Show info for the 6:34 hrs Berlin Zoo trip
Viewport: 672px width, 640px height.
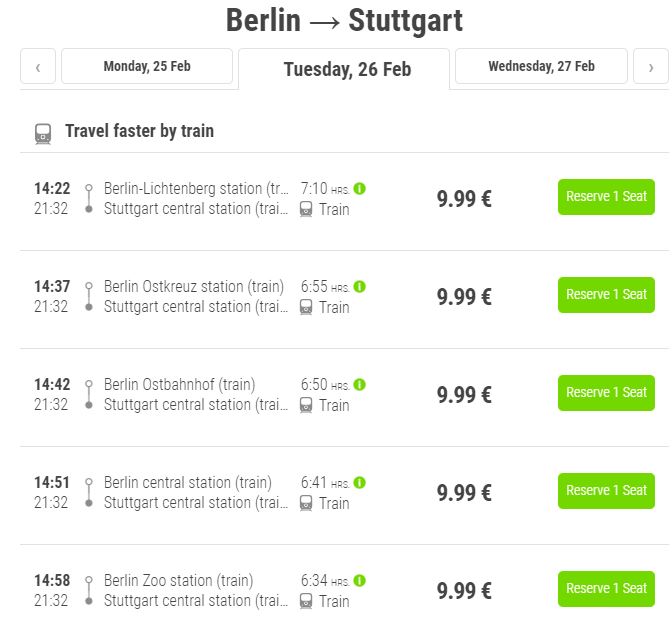coord(360,580)
